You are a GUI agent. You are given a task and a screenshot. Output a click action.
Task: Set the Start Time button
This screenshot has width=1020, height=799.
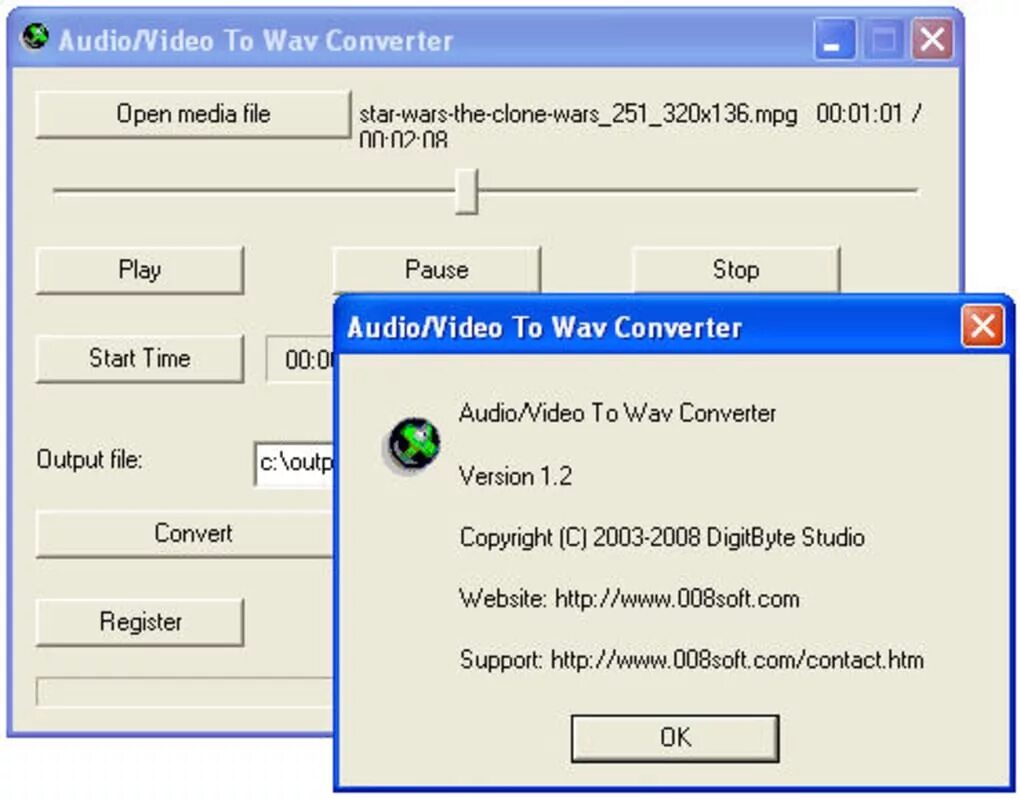[x=140, y=359]
